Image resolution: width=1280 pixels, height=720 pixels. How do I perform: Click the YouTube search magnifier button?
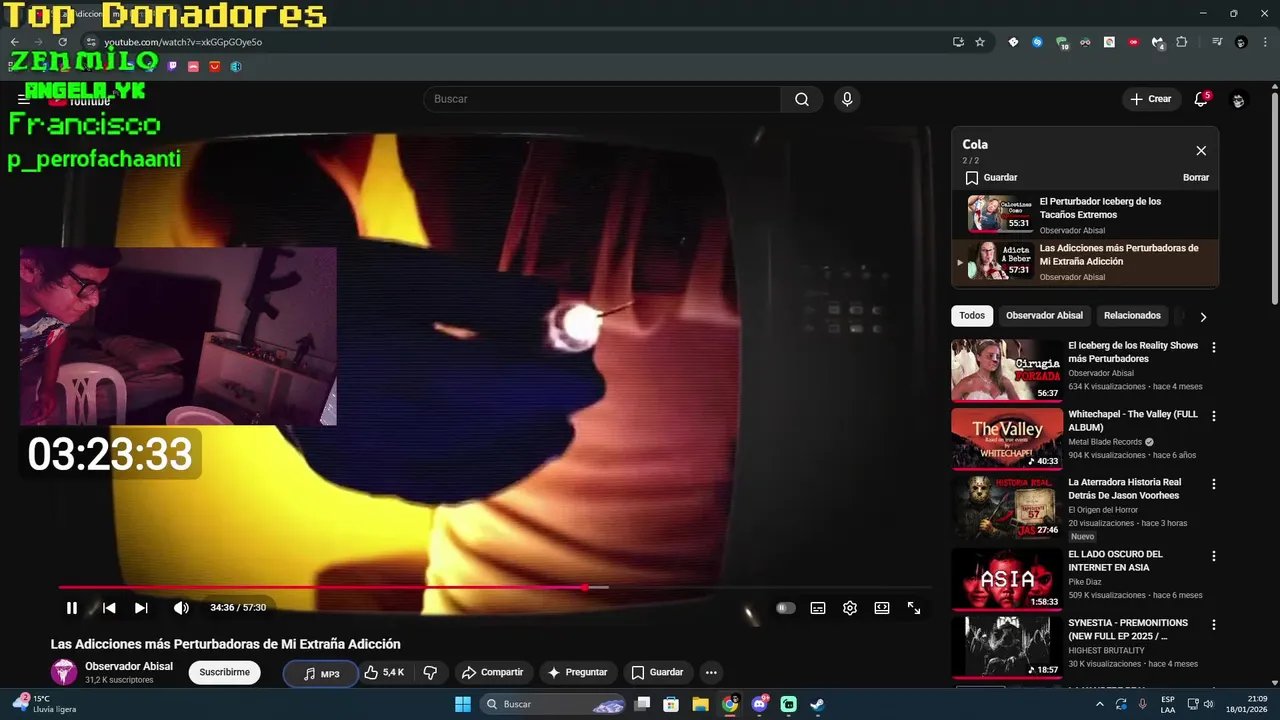click(x=802, y=99)
